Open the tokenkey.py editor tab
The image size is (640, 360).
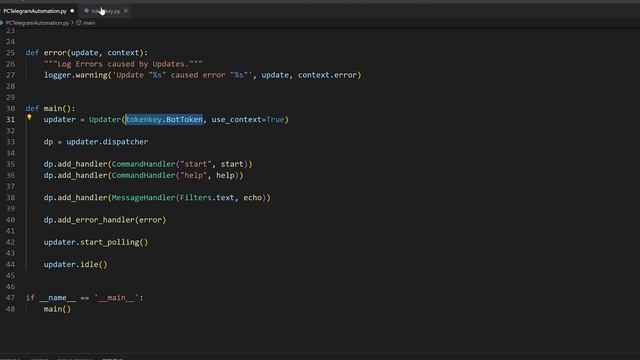coord(106,11)
